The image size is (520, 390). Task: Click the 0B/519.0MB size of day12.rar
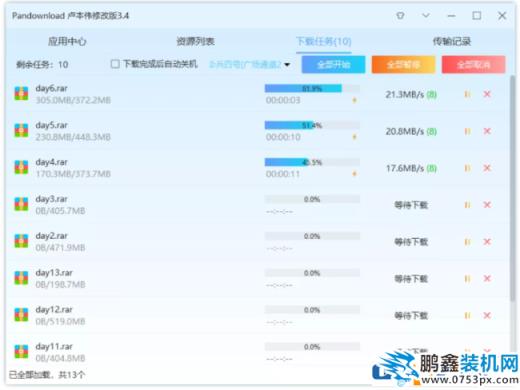pyautogui.click(x=60, y=322)
